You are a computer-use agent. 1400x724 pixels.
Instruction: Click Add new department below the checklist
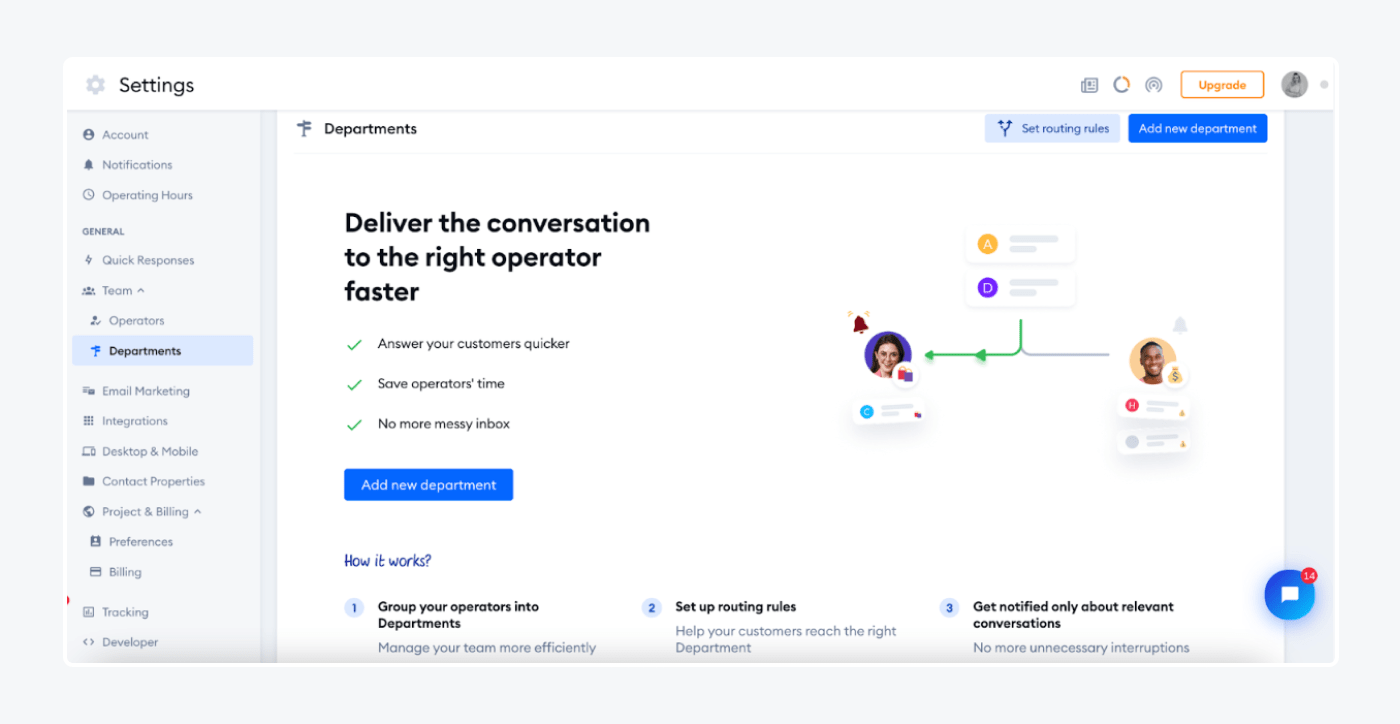(428, 485)
